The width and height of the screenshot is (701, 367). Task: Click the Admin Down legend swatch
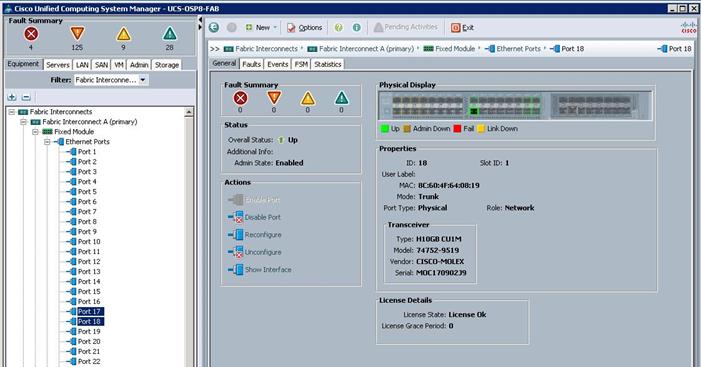[407, 129]
